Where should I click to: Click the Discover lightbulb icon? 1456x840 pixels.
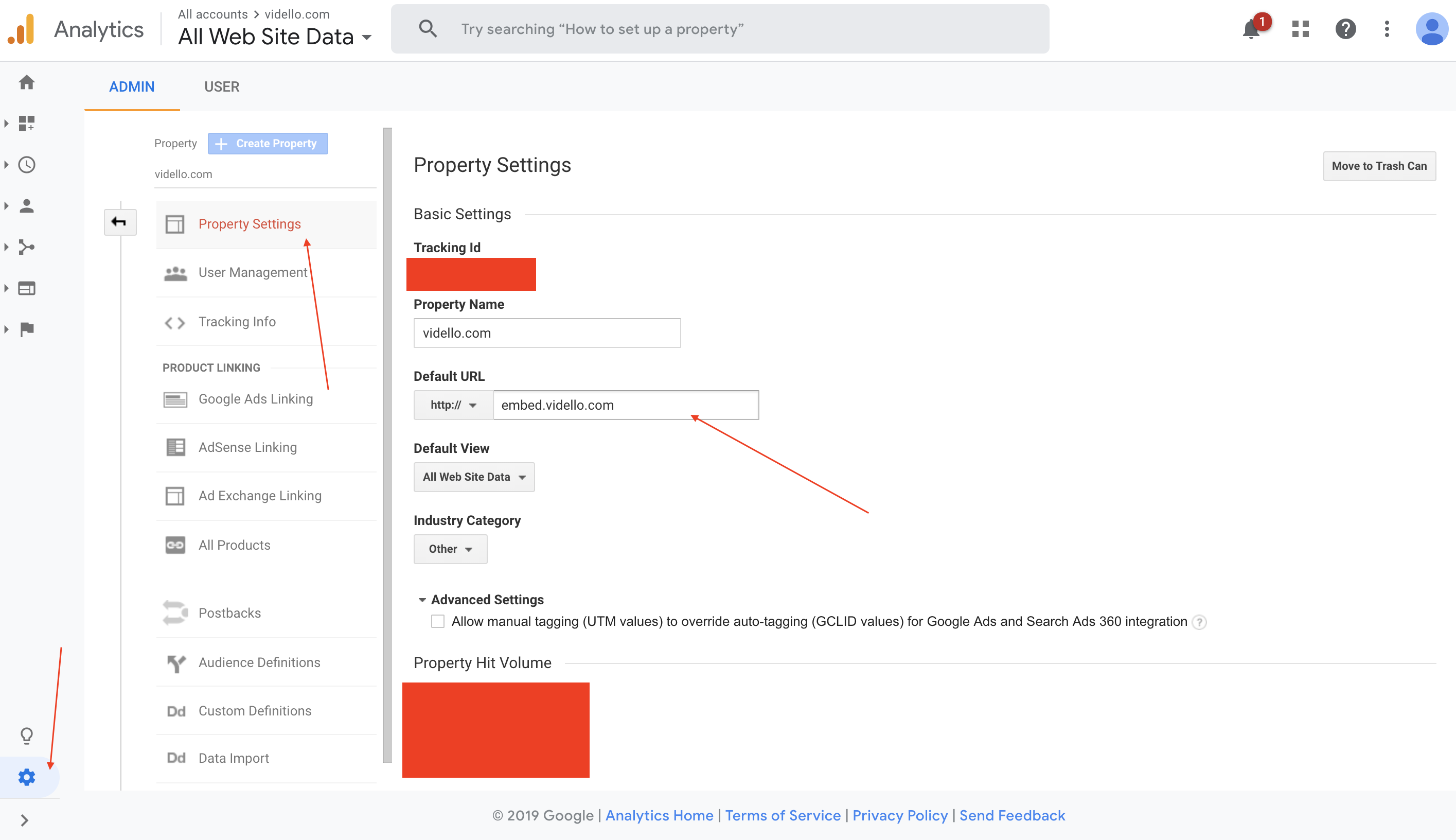point(27,736)
